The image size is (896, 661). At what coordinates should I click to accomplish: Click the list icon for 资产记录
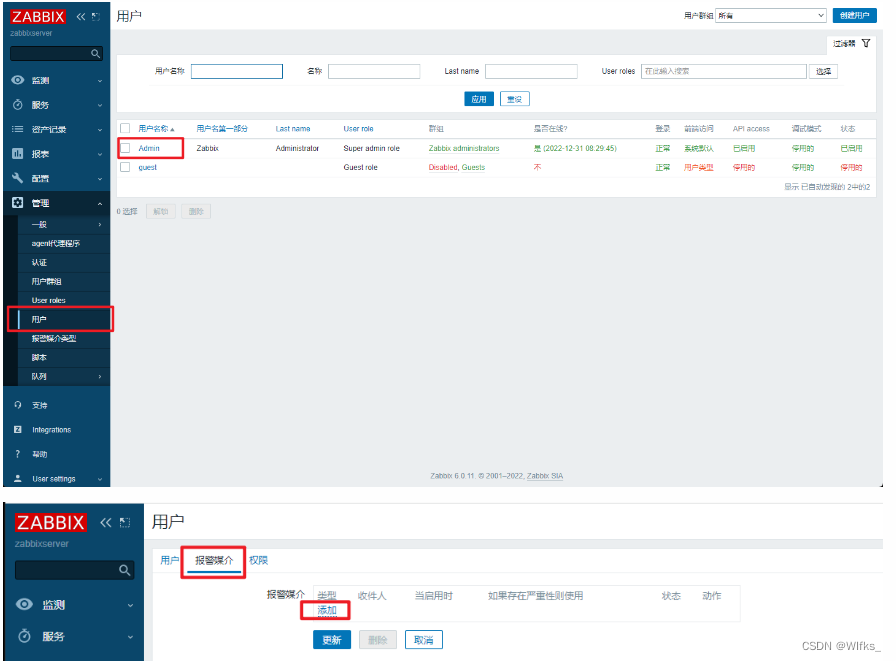click(x=18, y=129)
